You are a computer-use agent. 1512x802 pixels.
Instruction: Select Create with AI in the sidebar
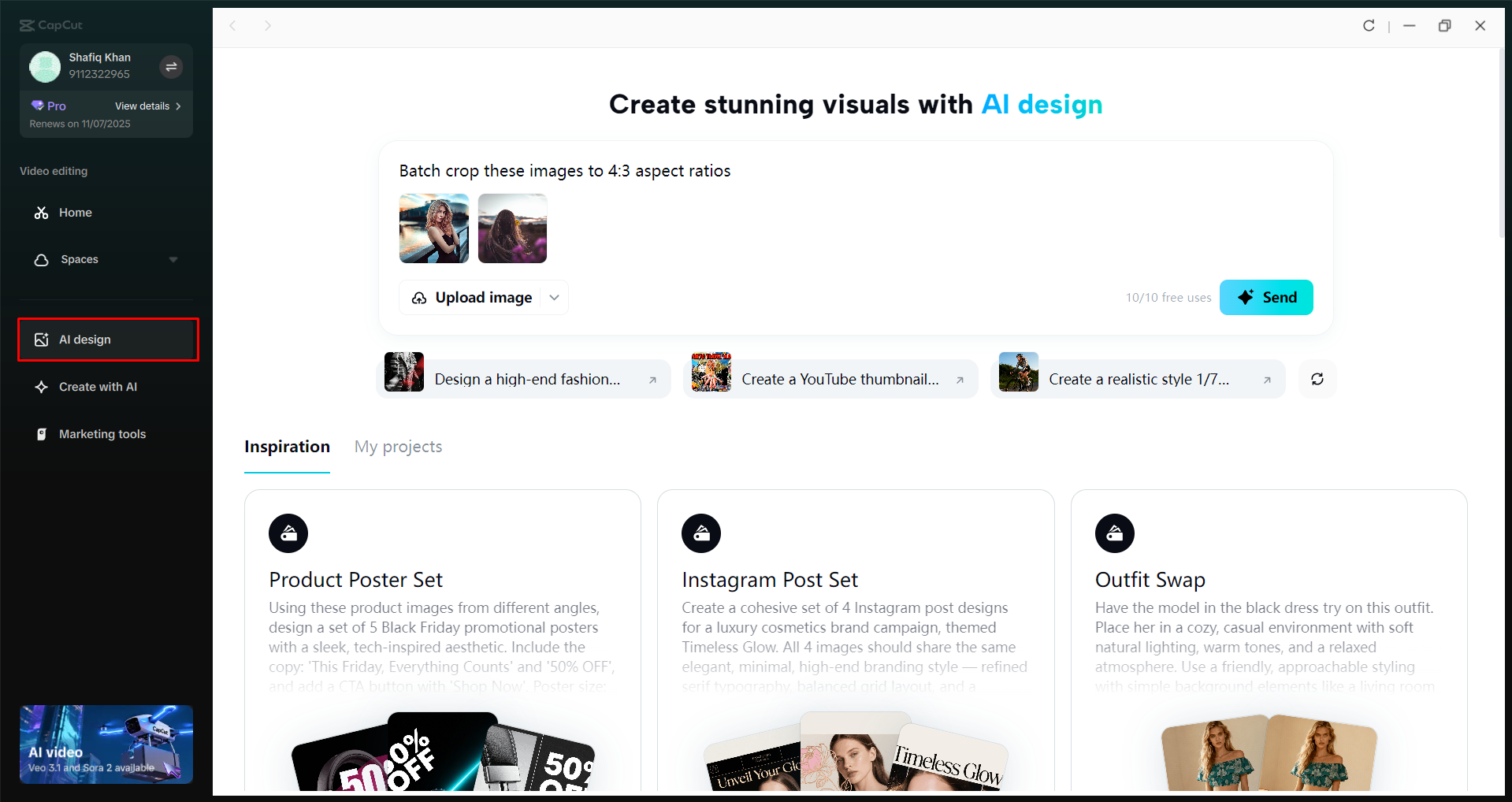click(x=41, y=387)
